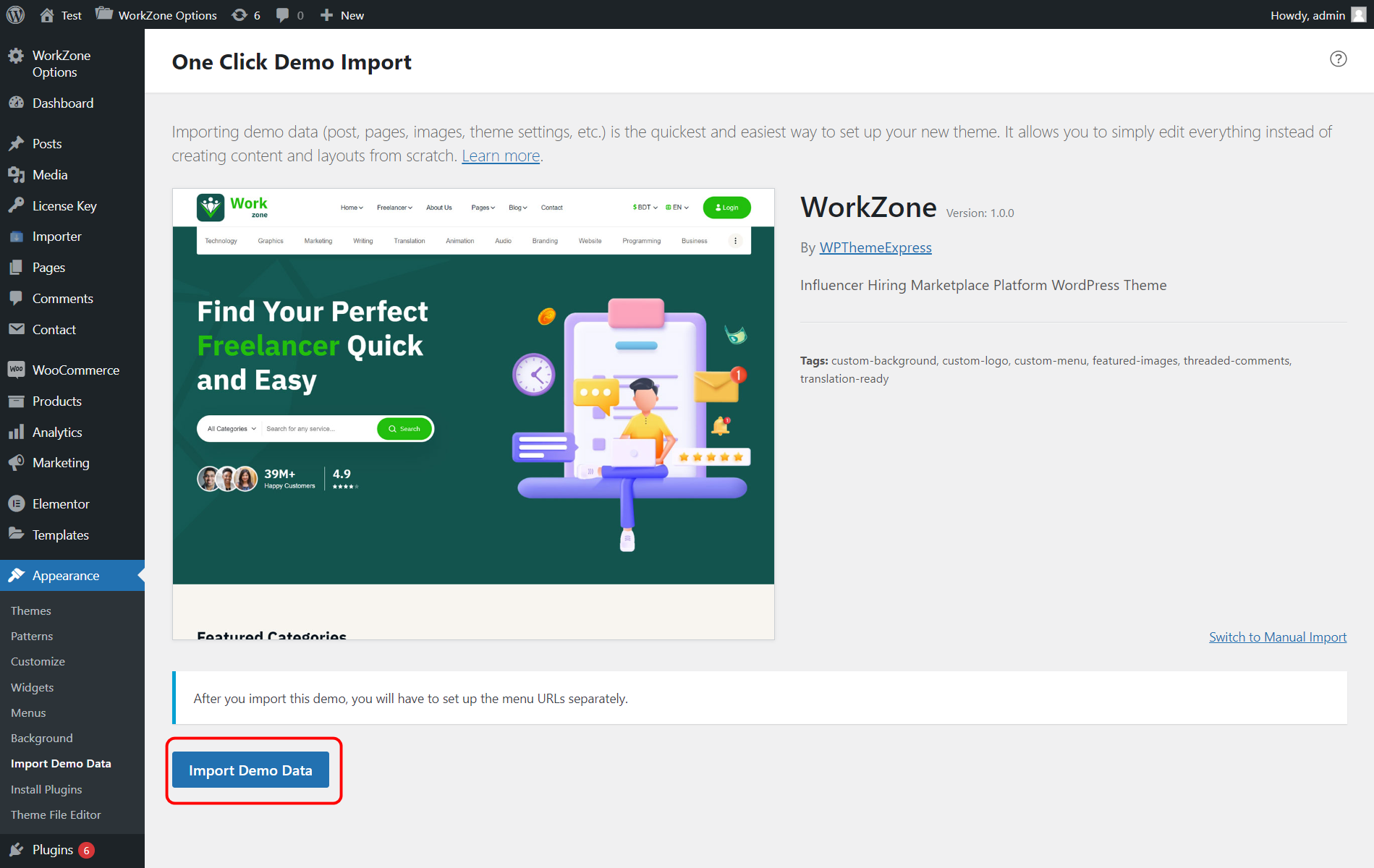The height and width of the screenshot is (868, 1374).
Task: Click the help question mark icon
Action: click(1339, 59)
